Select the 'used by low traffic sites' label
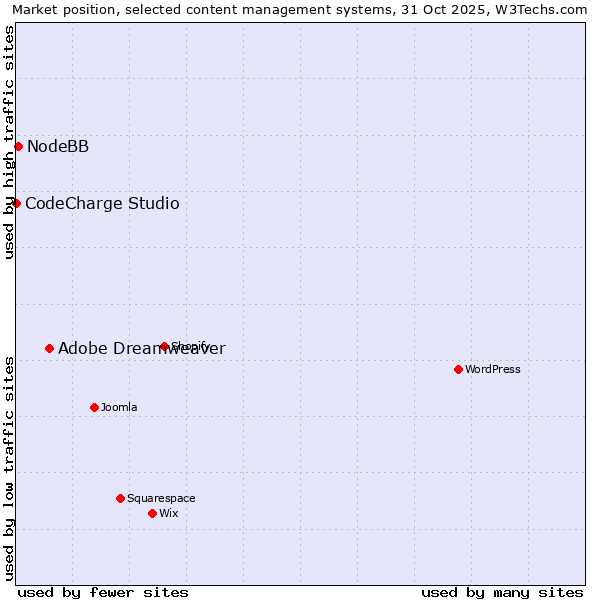 tap(9, 467)
